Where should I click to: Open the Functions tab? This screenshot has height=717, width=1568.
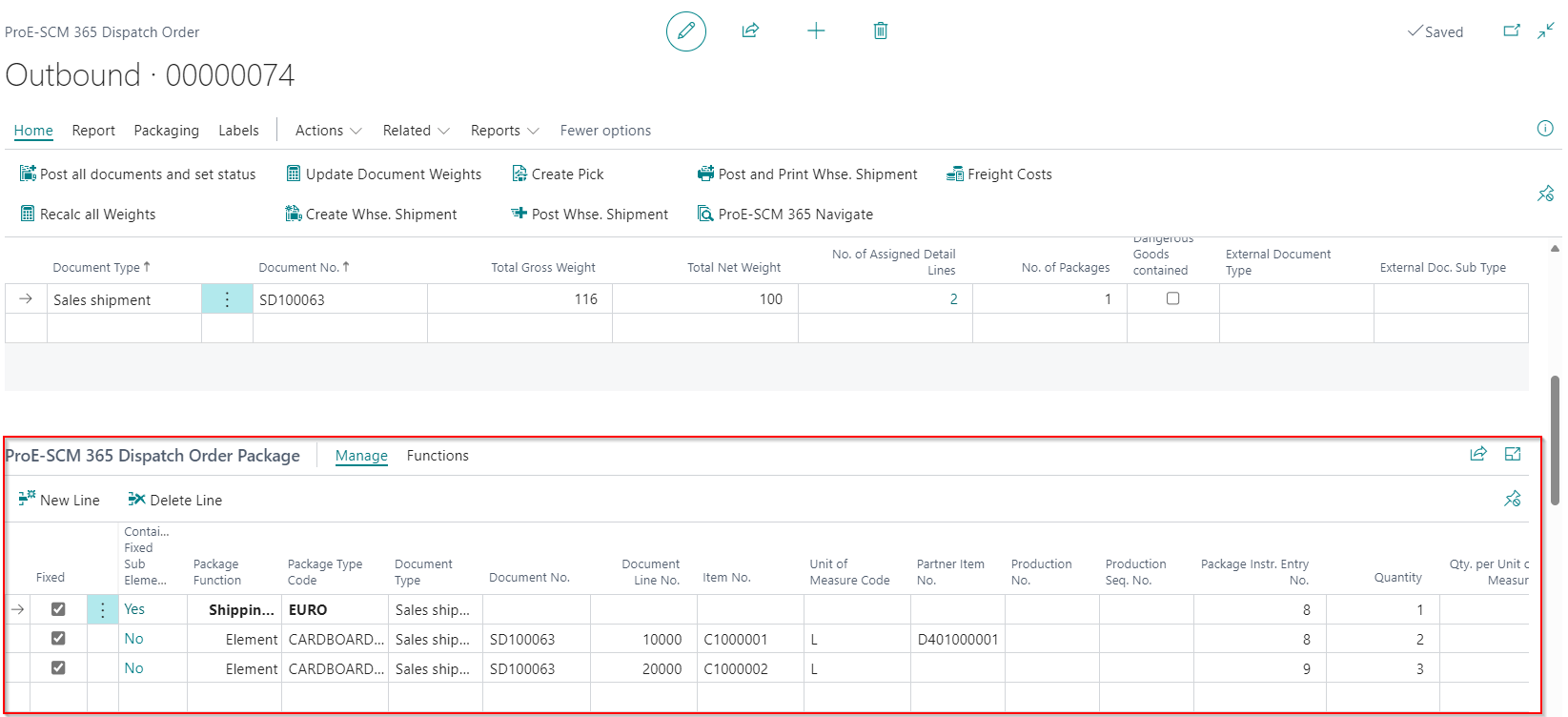pyautogui.click(x=438, y=456)
